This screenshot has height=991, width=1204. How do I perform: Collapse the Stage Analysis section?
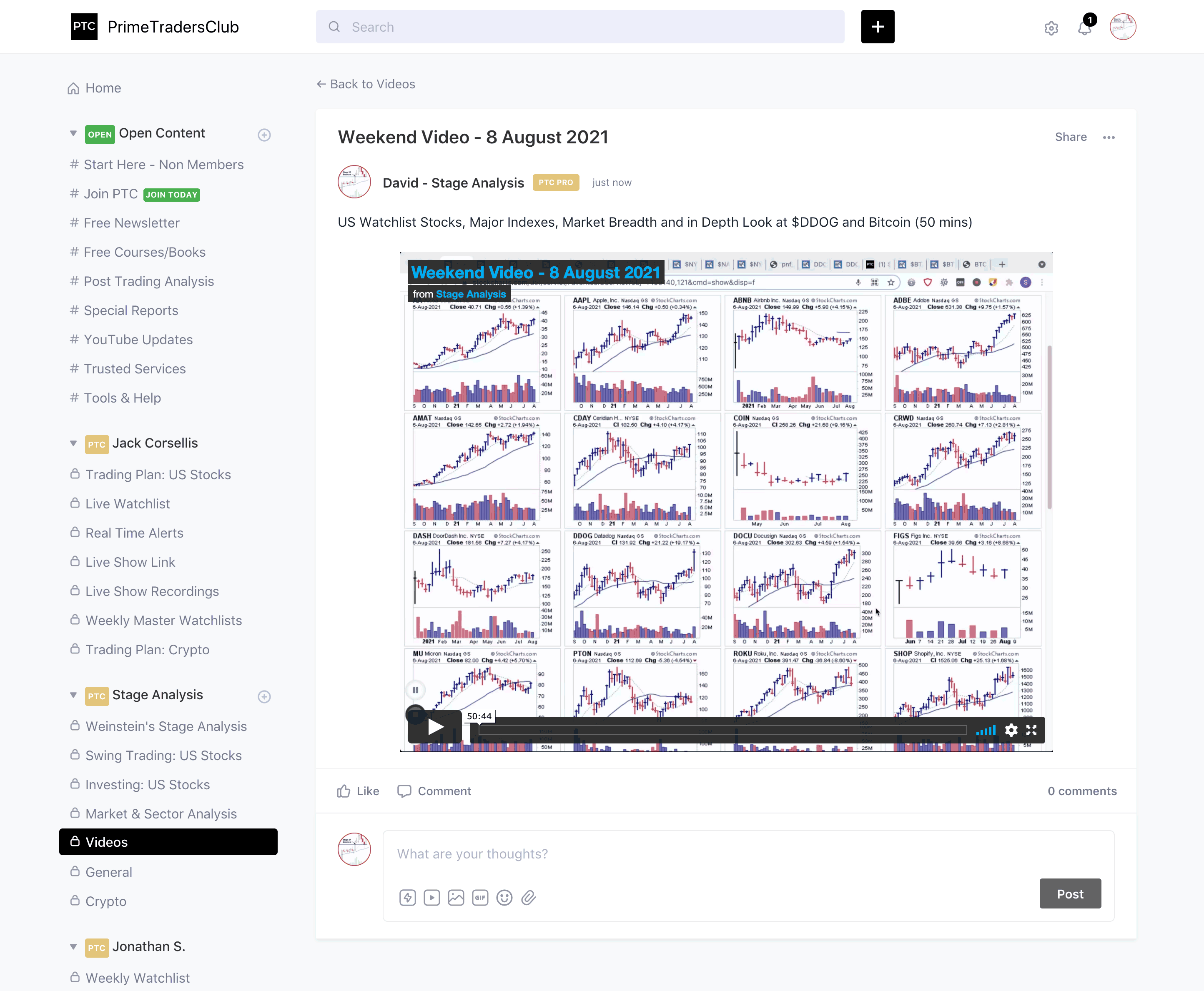(73, 695)
